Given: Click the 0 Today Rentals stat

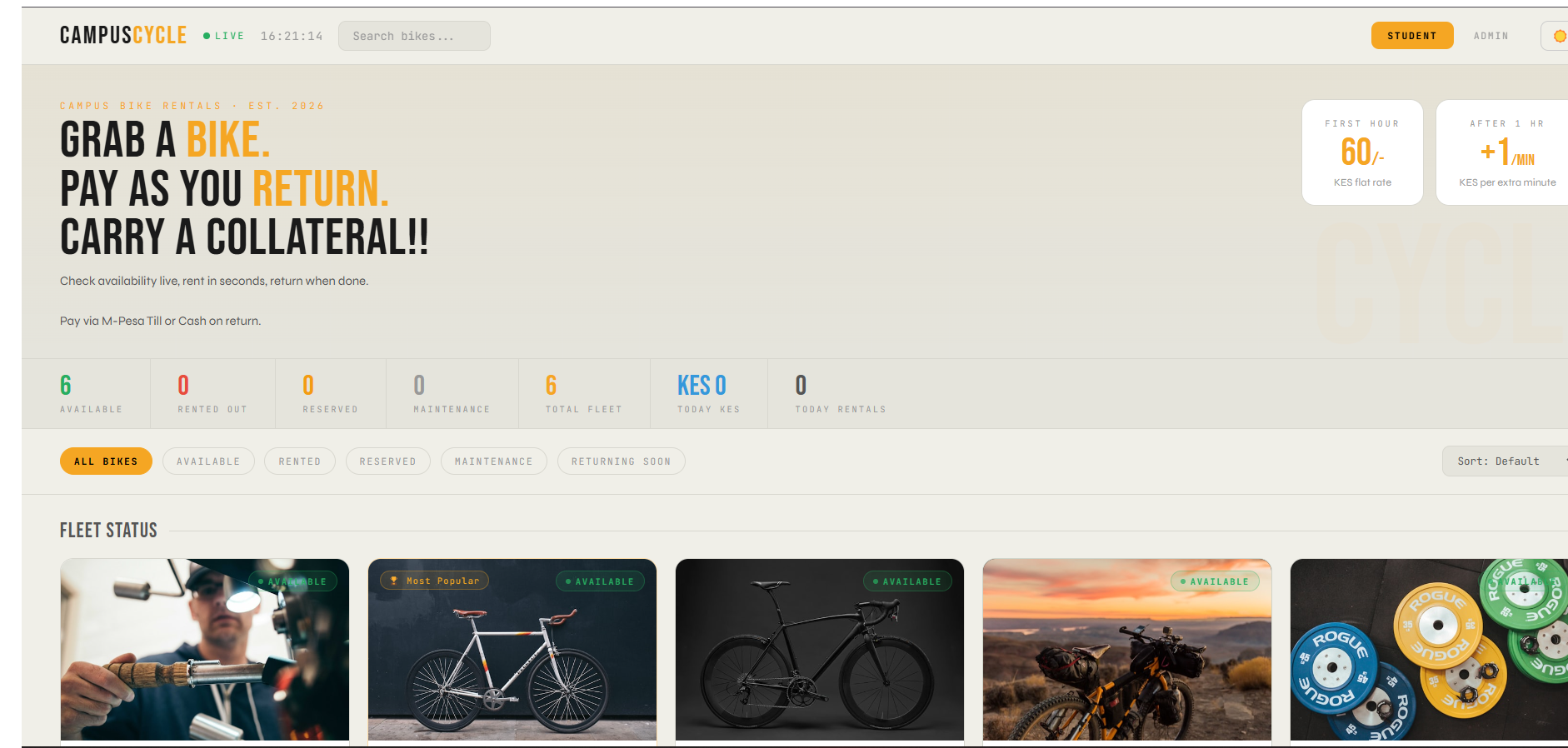Looking at the screenshot, I should pos(840,393).
